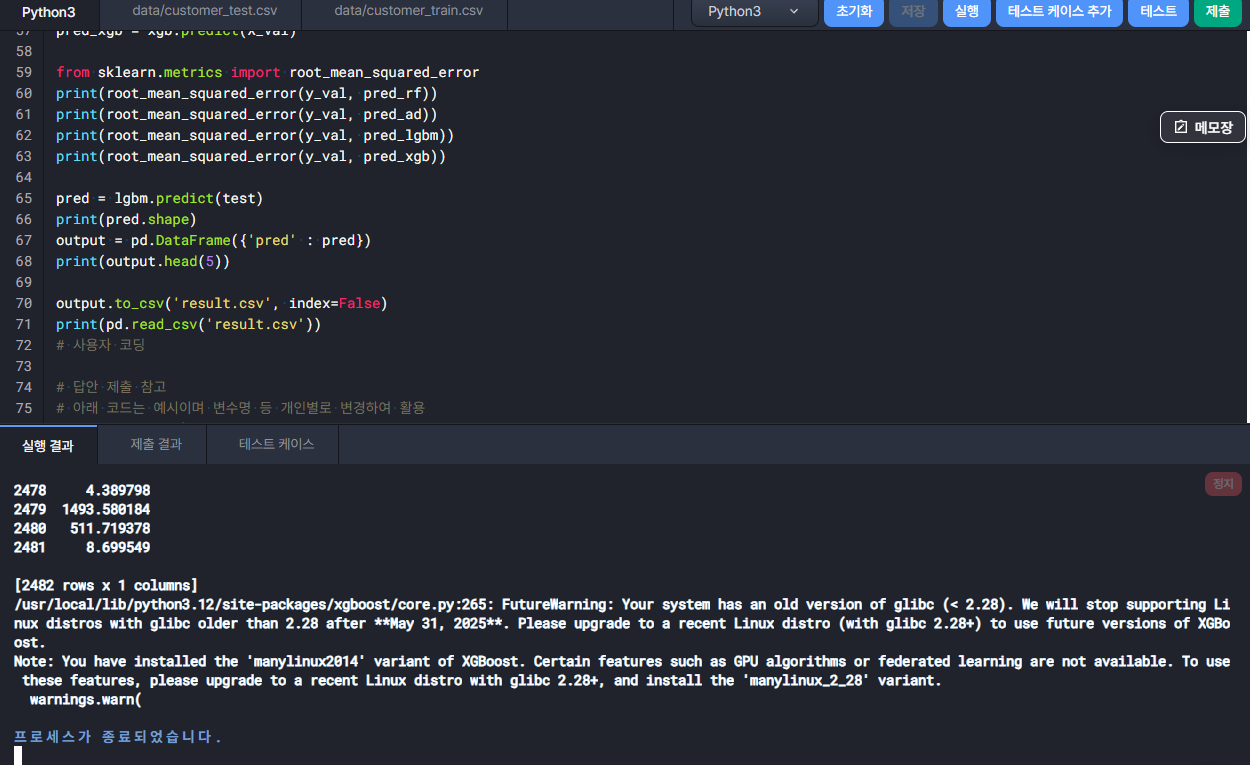Open the 메모장 notepad

coord(1203,127)
